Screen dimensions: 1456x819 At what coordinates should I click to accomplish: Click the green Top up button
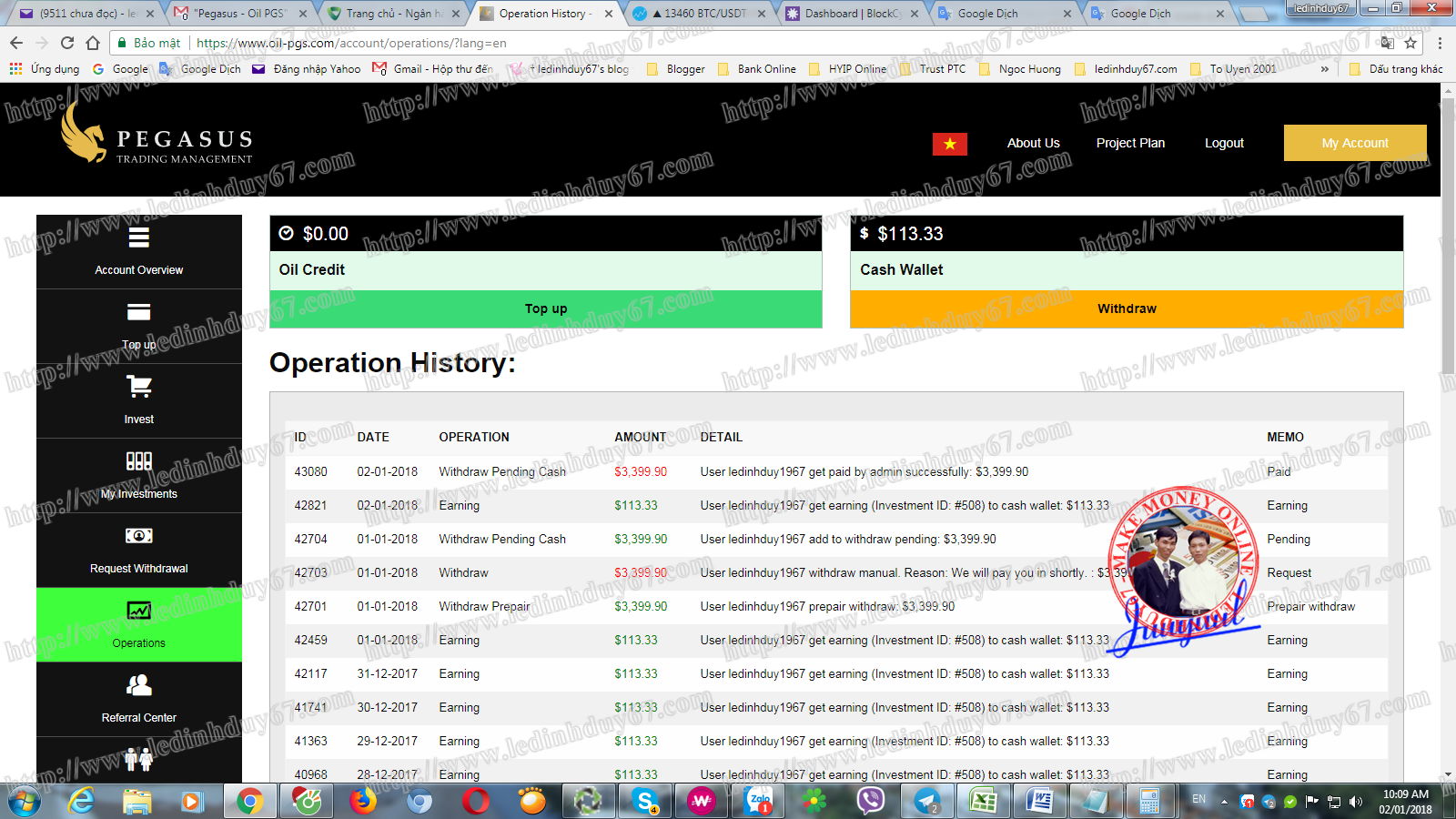pos(546,308)
